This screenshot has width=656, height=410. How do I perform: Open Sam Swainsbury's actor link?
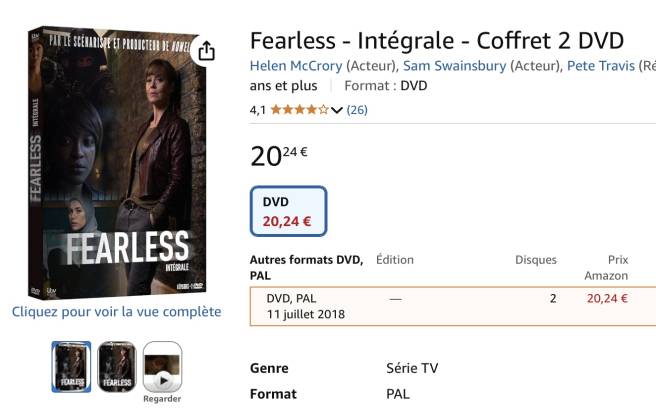point(455,66)
